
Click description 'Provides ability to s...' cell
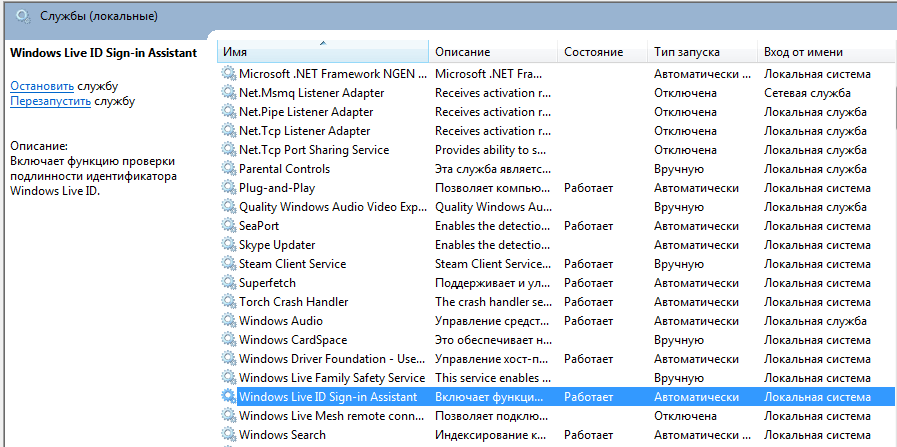point(490,150)
